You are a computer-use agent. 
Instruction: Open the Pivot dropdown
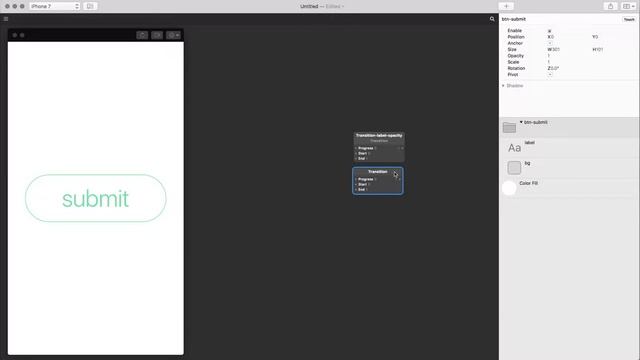[550, 75]
